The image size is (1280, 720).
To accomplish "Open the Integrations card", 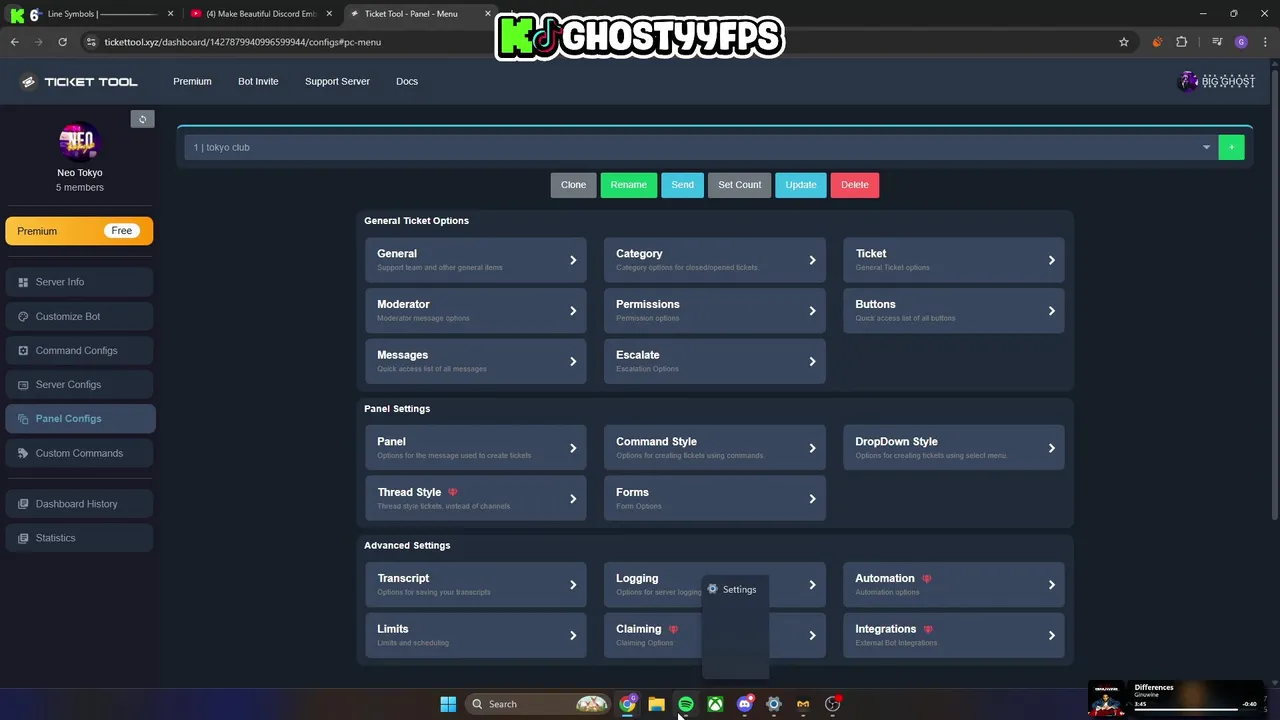I will tap(954, 635).
